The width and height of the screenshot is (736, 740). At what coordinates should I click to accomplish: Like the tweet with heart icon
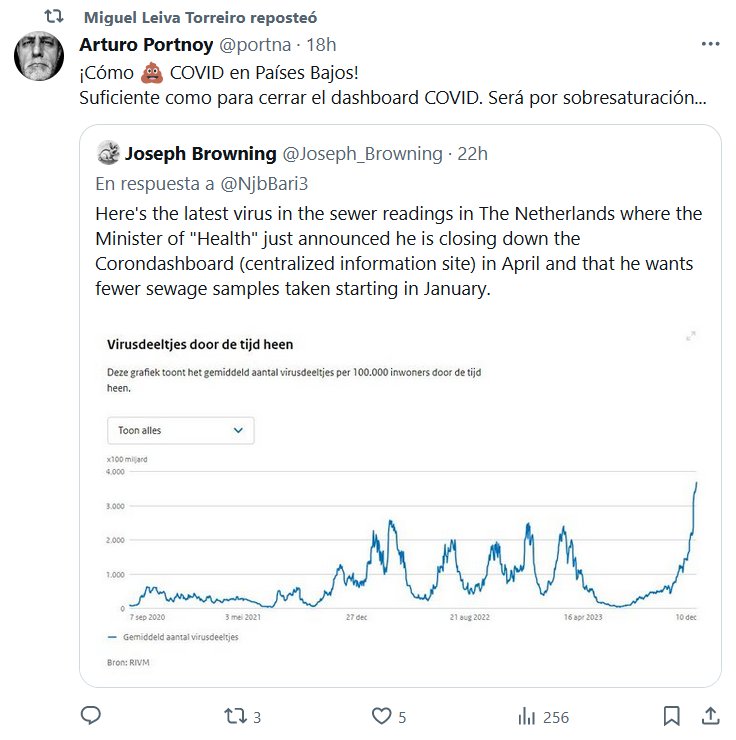(381, 716)
